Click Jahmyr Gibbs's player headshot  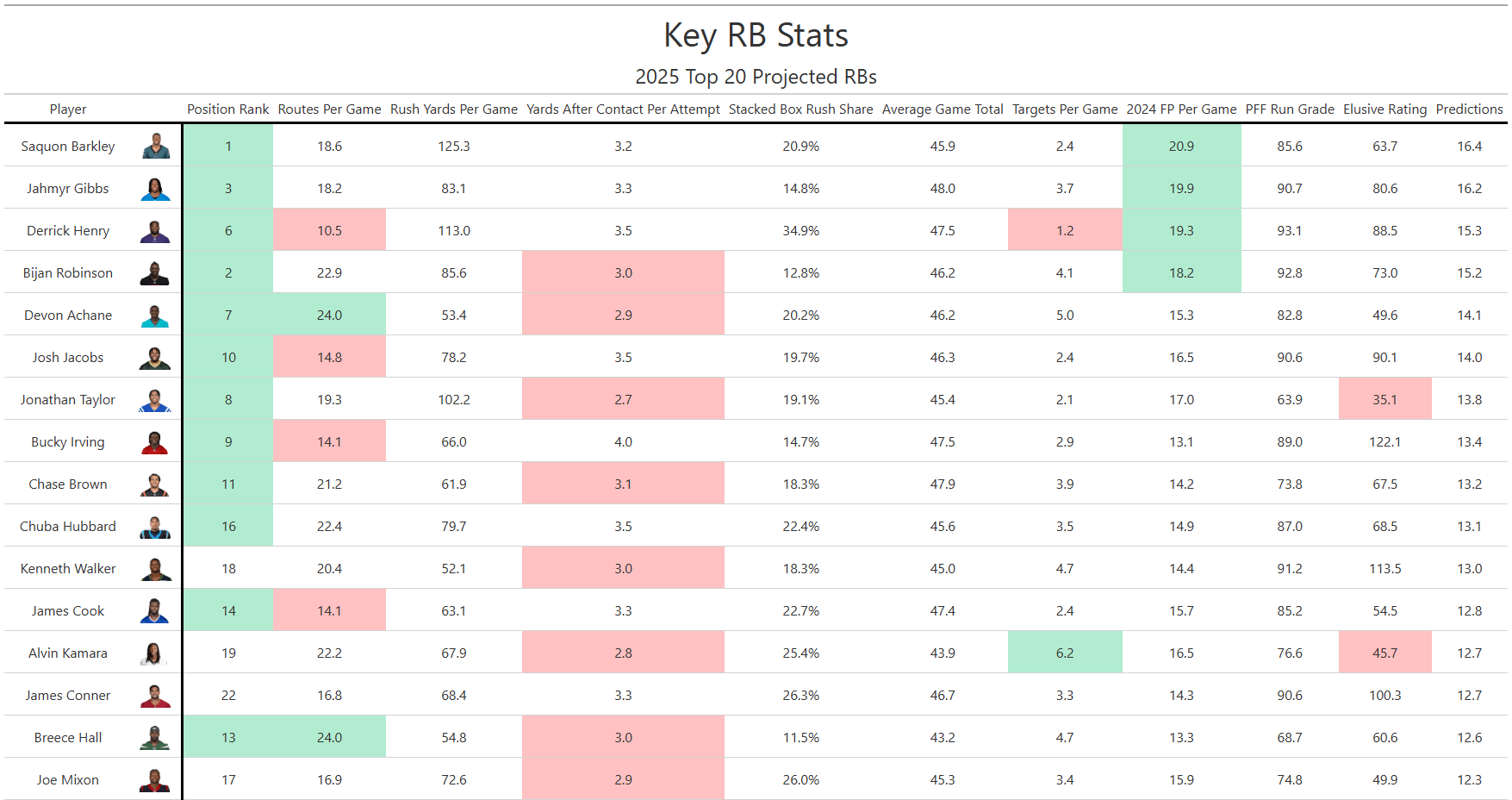[155, 189]
